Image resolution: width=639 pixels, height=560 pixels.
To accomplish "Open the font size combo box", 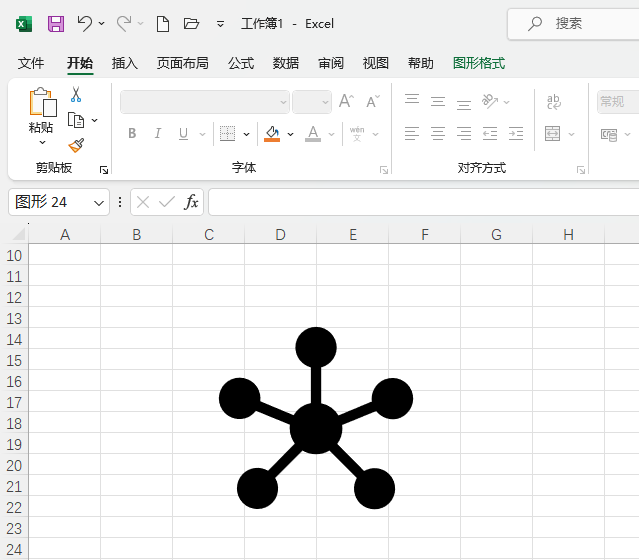I will tap(312, 102).
